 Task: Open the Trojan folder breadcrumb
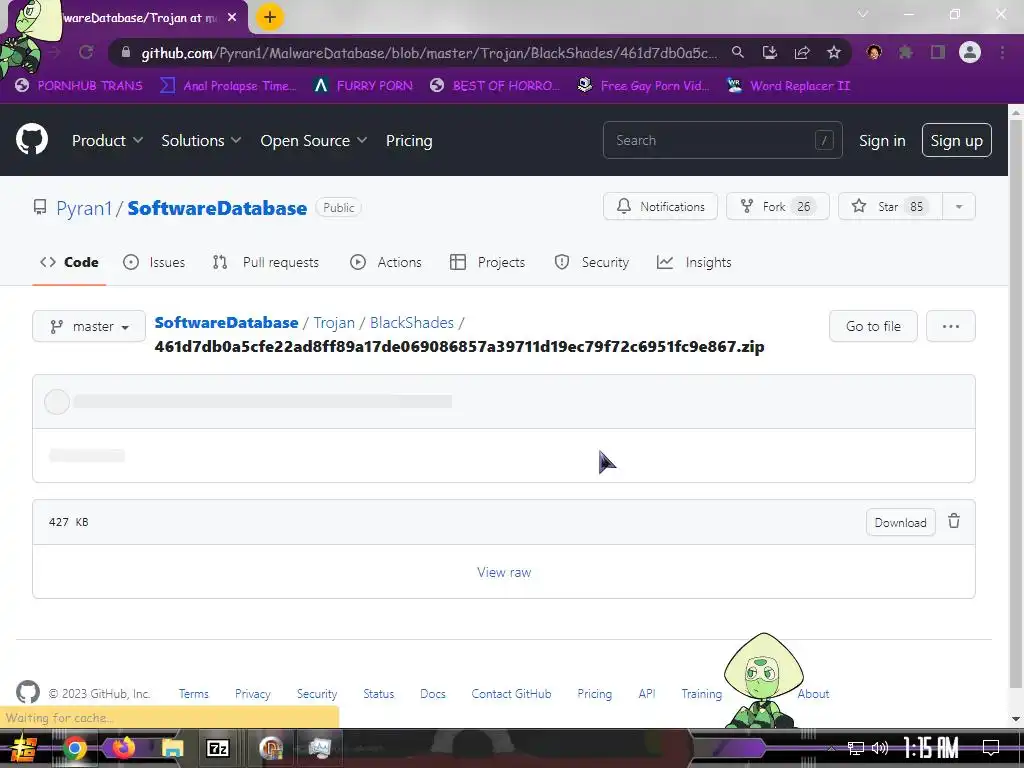click(x=334, y=323)
